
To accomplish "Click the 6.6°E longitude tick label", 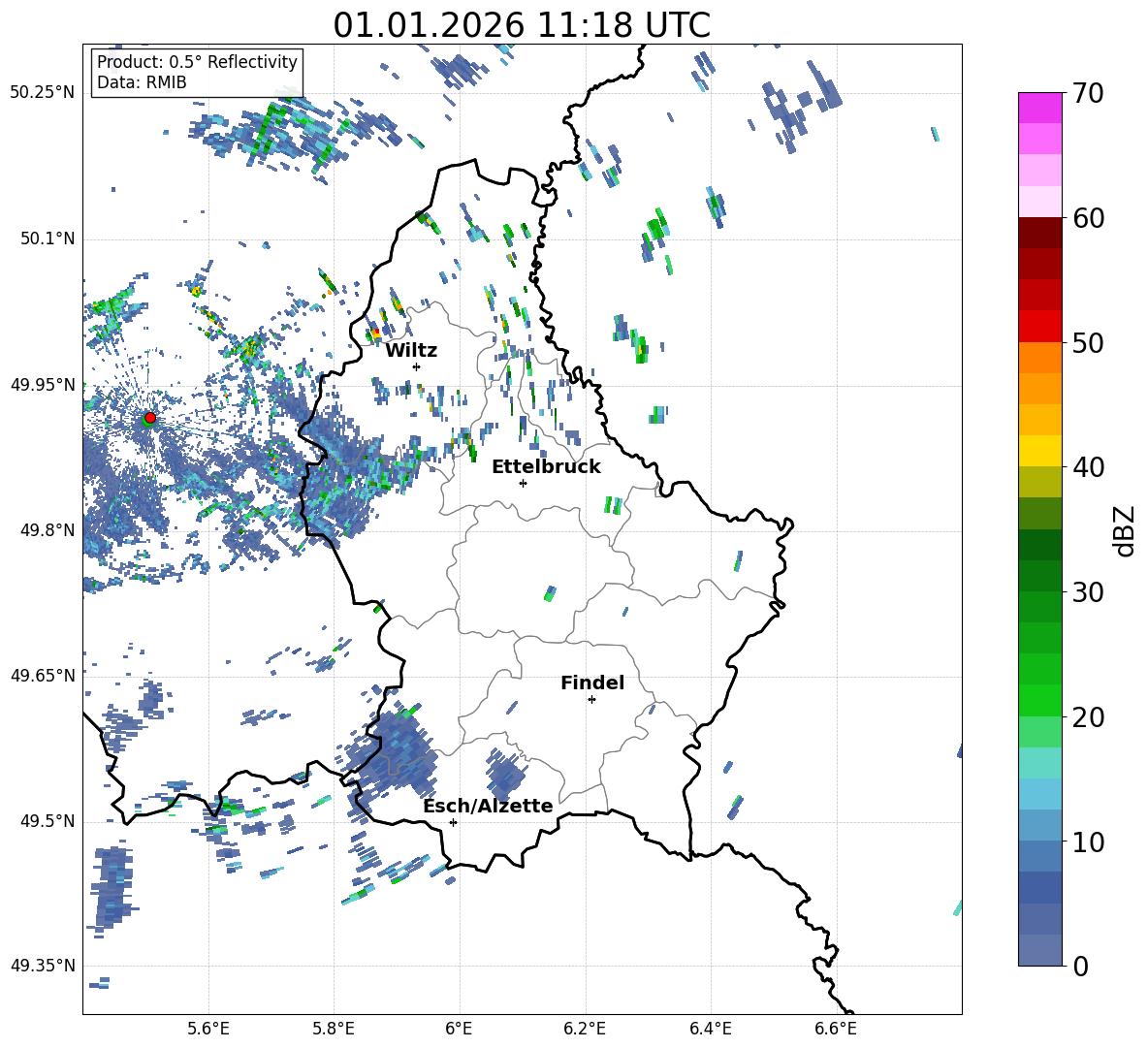I will tap(836, 1029).
